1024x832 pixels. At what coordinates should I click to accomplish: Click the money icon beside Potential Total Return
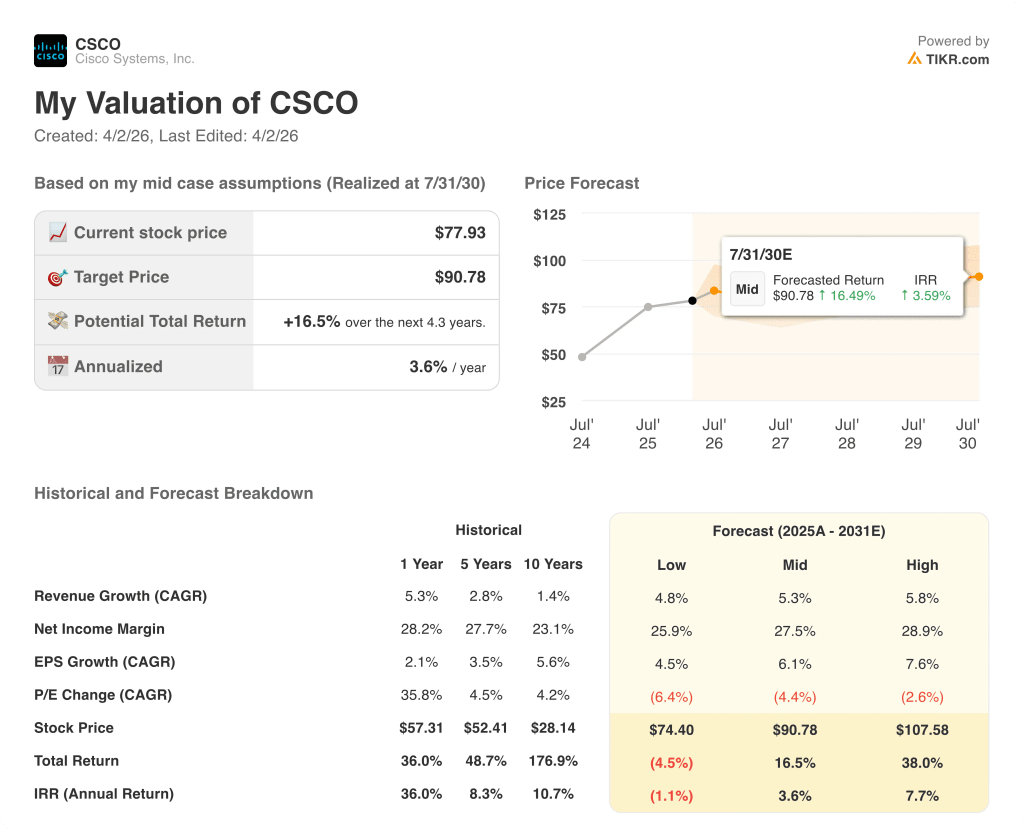59,321
